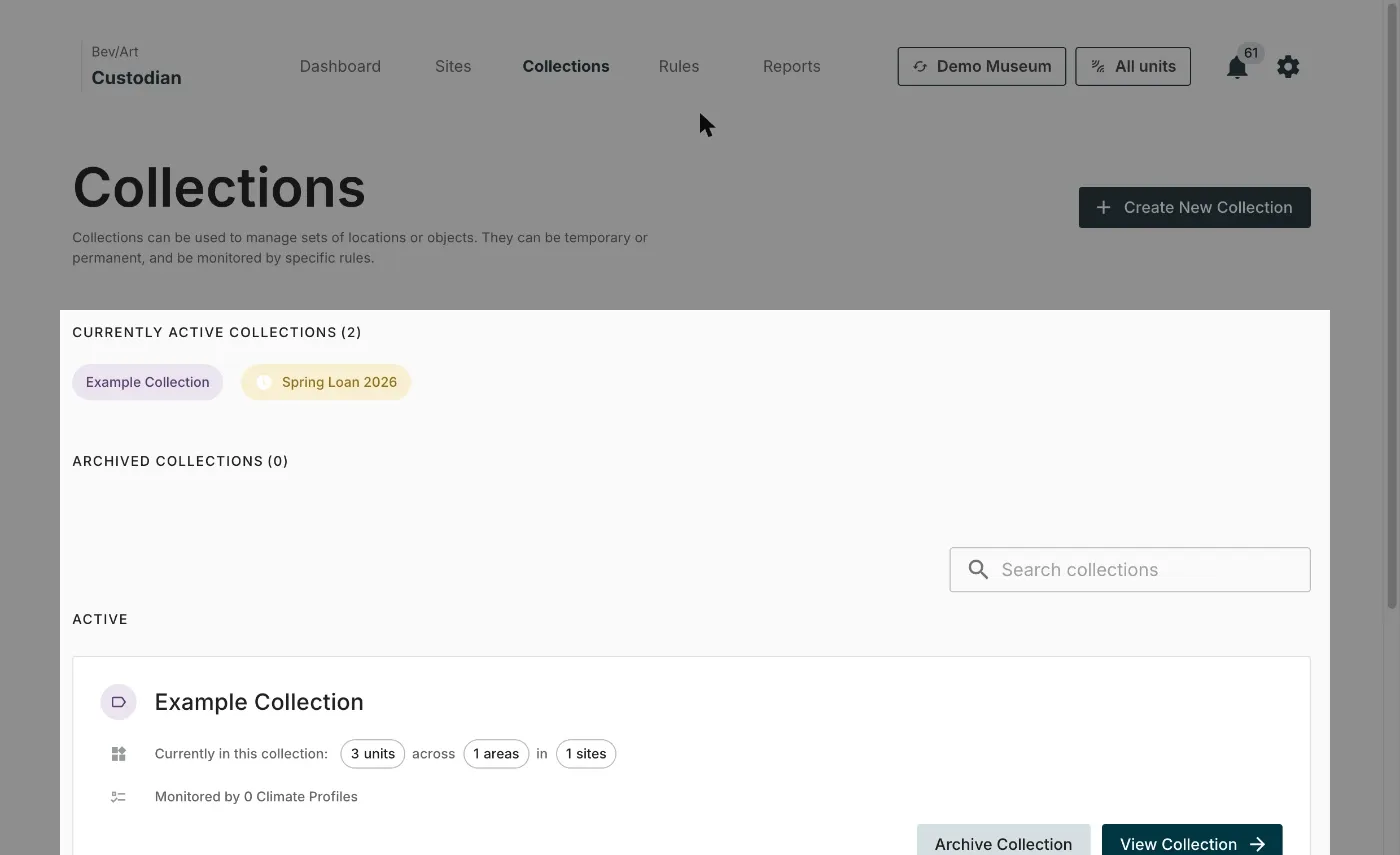Focus the Search collections field

click(1130, 570)
